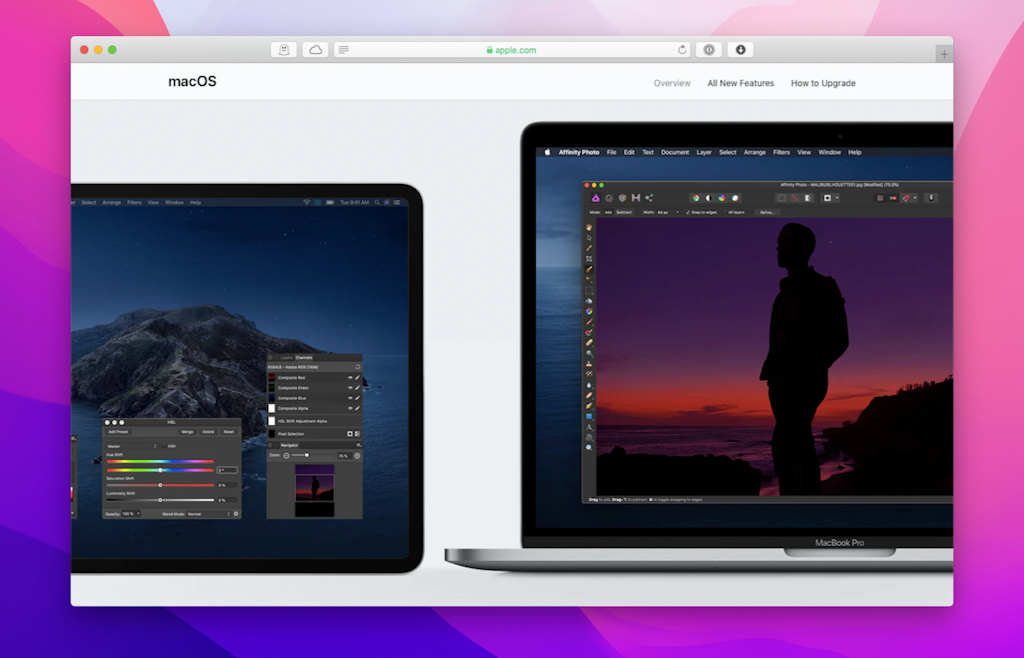This screenshot has height=658, width=1024.
Task: Click the Navigator zoom-out minus icon
Action: 285,456
